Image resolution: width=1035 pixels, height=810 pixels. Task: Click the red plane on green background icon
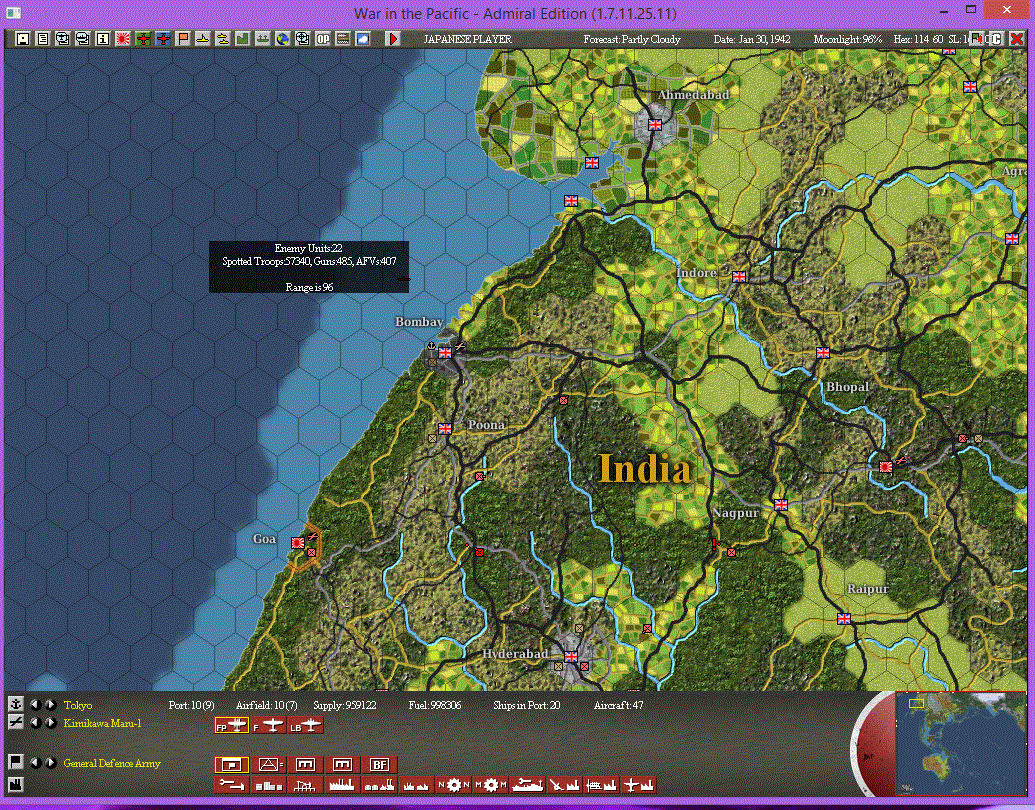pyautogui.click(x=143, y=39)
